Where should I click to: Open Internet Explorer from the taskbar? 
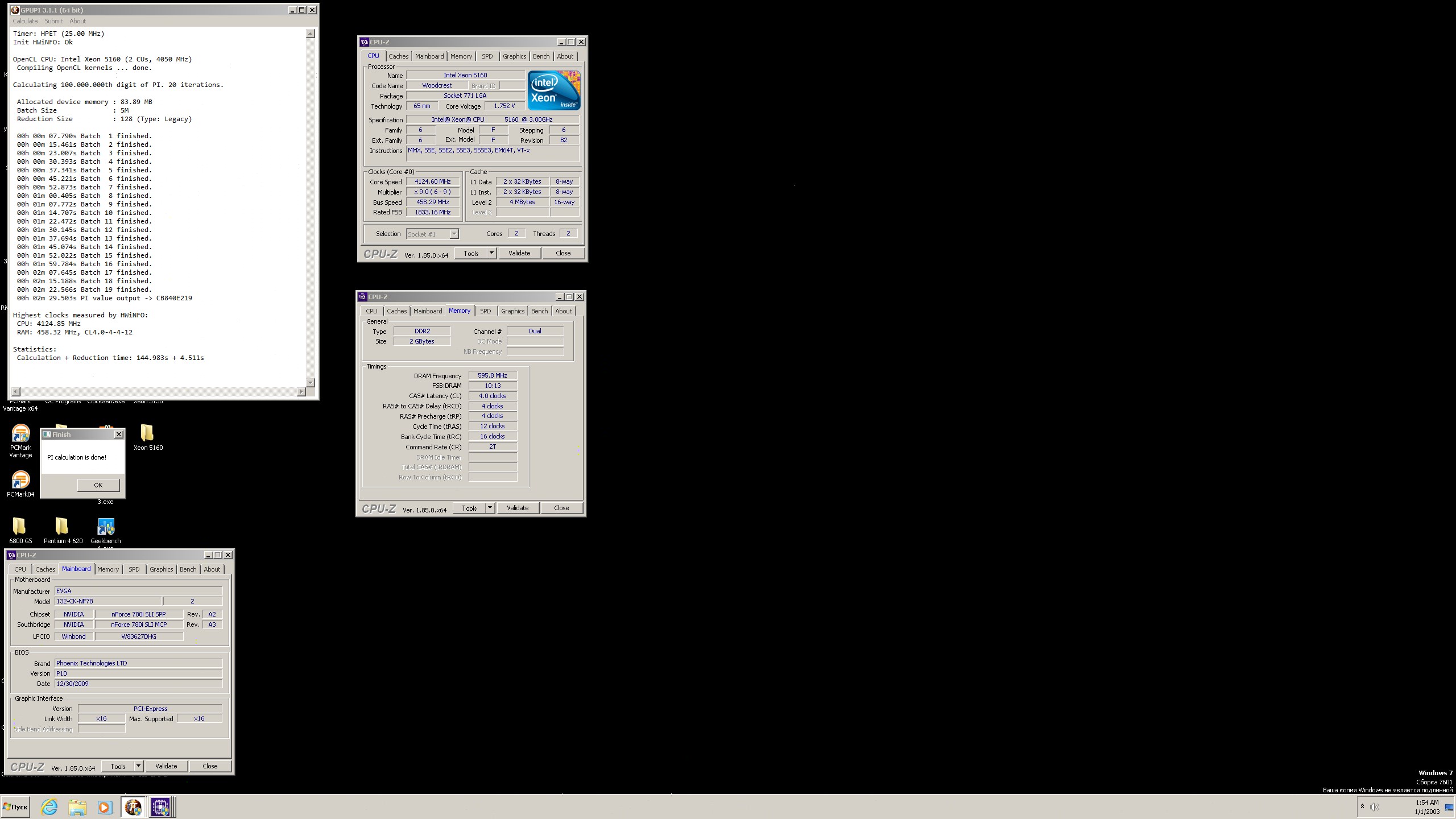49,806
